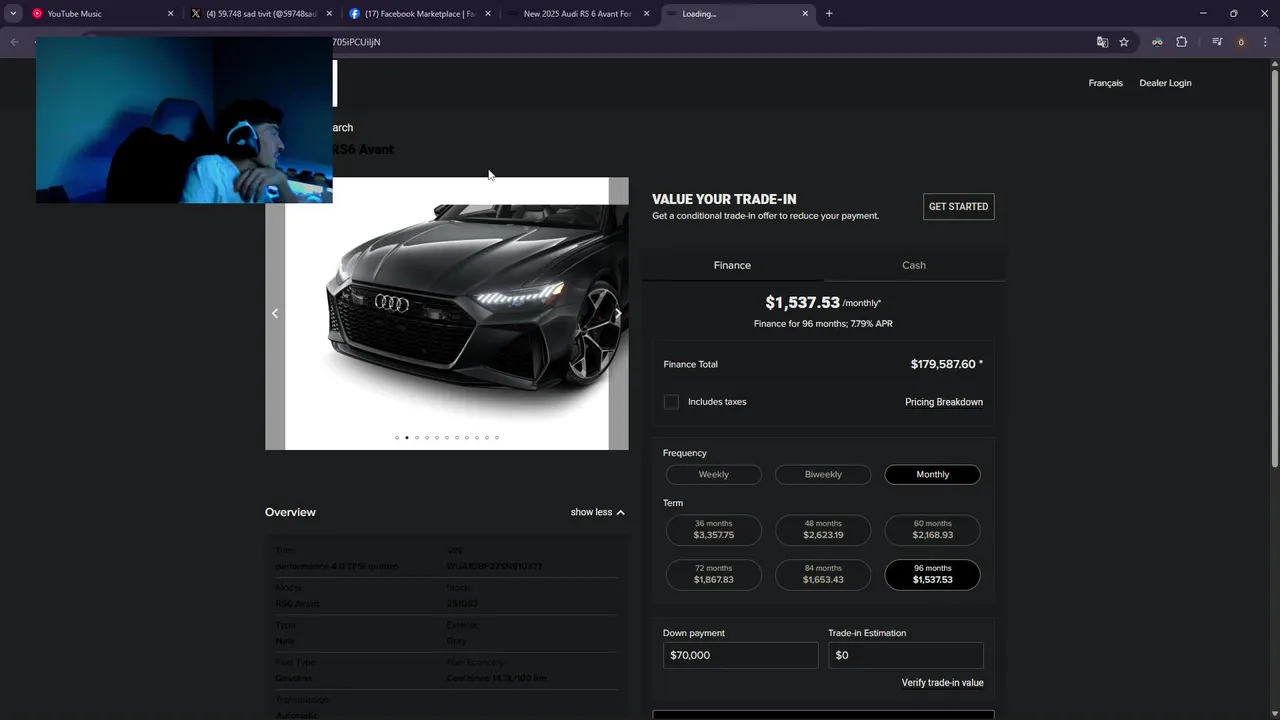Go back using the browser back arrow

(14, 42)
